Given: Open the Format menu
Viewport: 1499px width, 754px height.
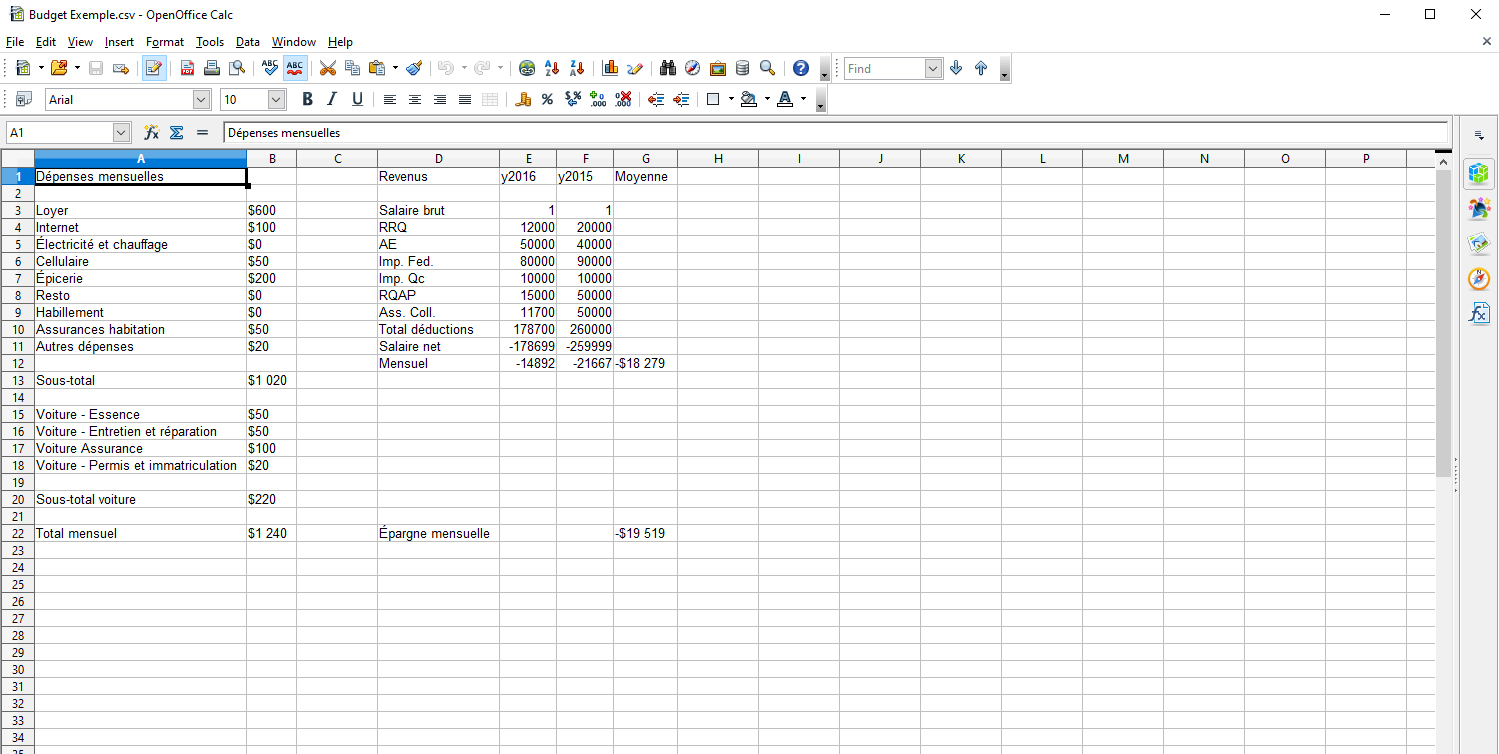Looking at the screenshot, I should click(x=165, y=42).
